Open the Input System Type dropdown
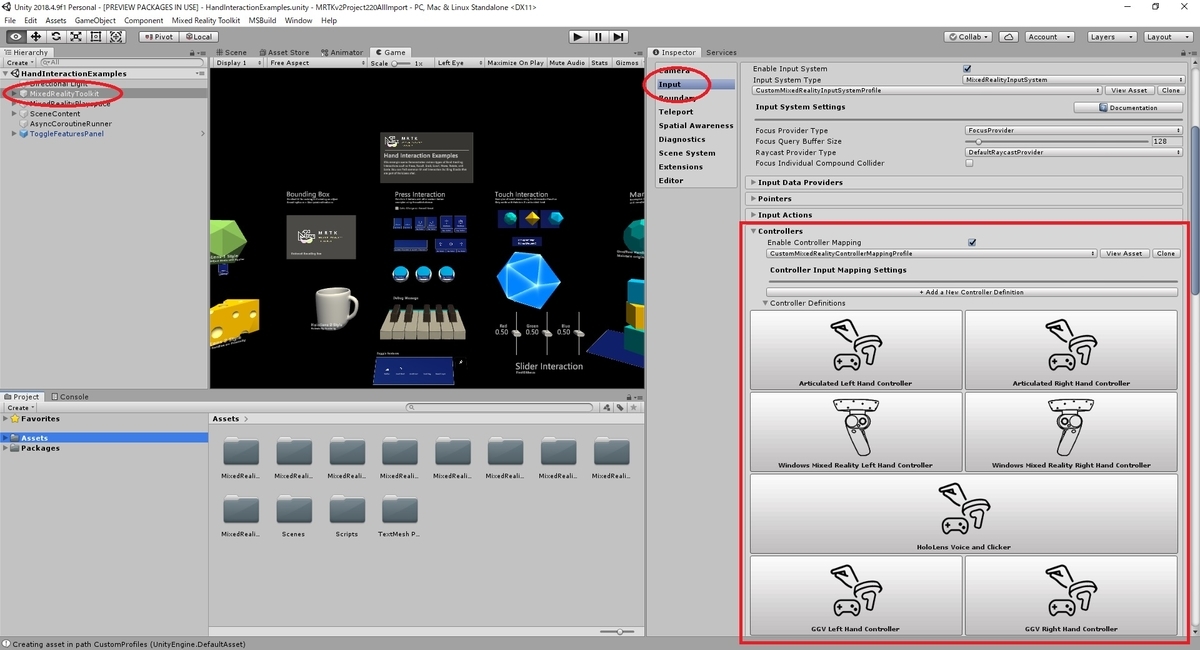Image resolution: width=1200 pixels, height=650 pixels. [1072, 79]
